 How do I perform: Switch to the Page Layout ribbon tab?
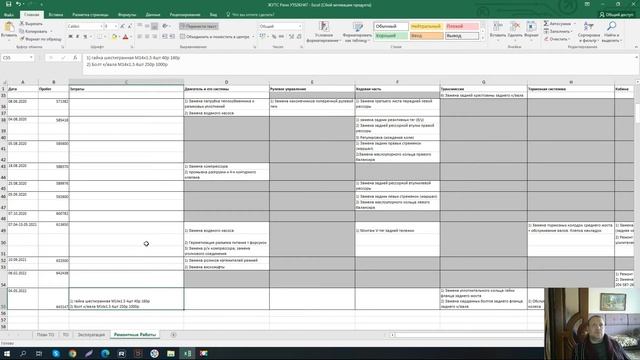90,15
